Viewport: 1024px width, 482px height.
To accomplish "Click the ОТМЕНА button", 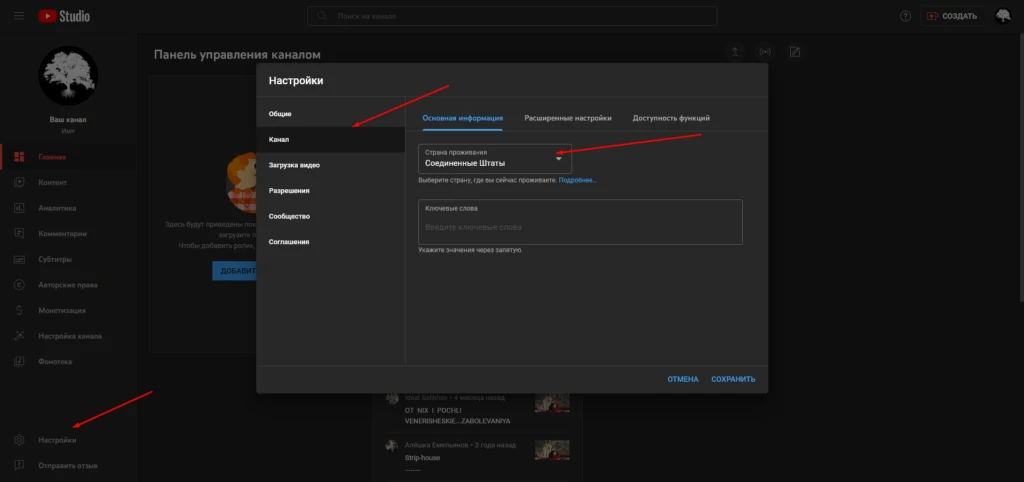I will [682, 379].
